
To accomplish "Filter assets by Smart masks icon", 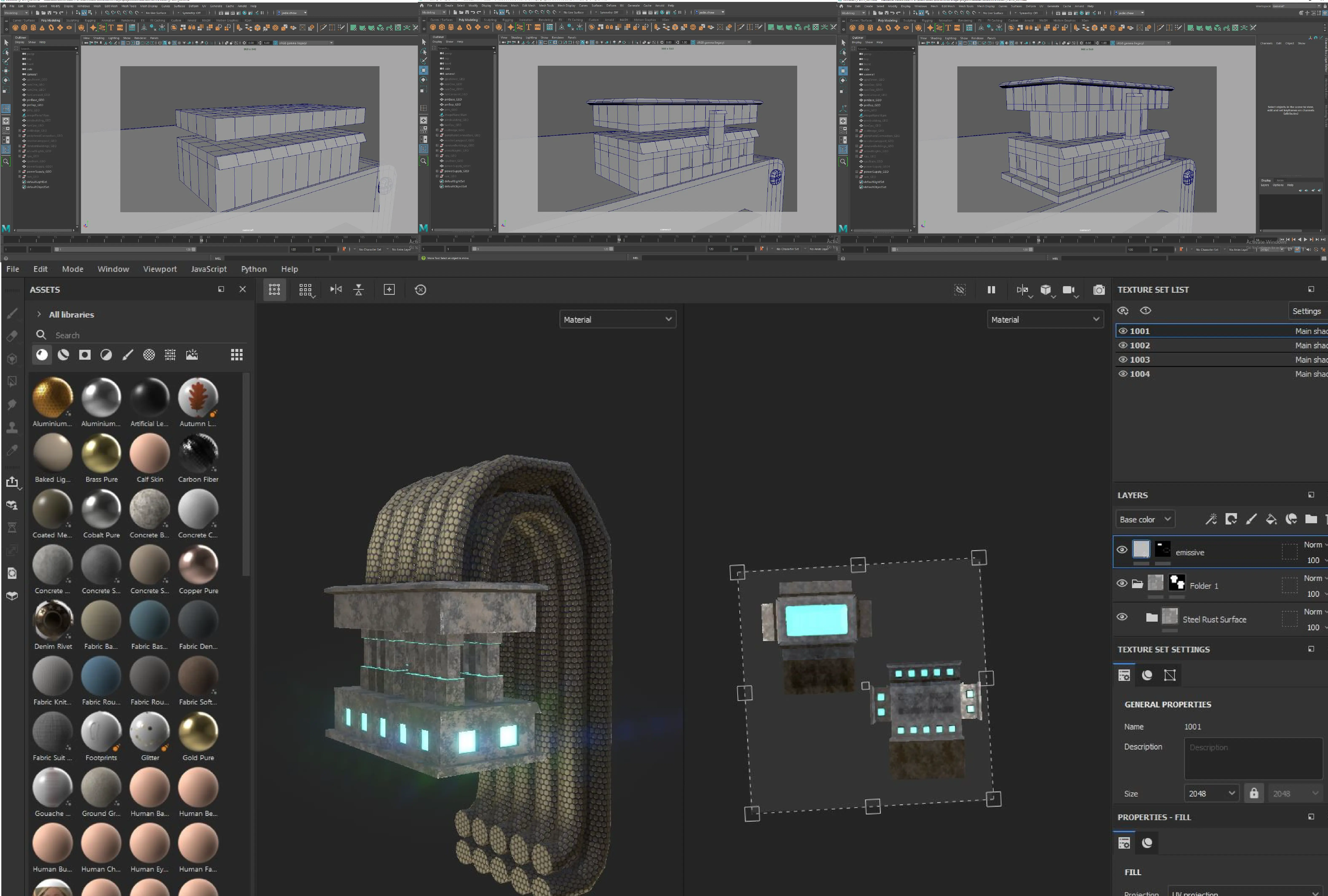I will point(85,355).
